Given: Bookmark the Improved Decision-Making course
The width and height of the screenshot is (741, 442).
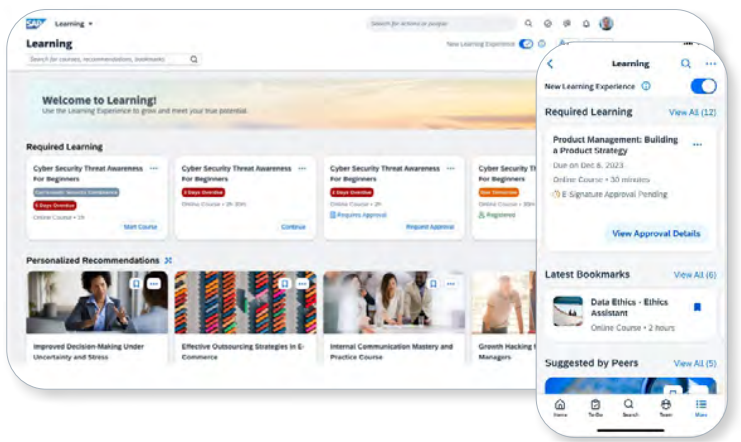Looking at the screenshot, I should (136, 284).
